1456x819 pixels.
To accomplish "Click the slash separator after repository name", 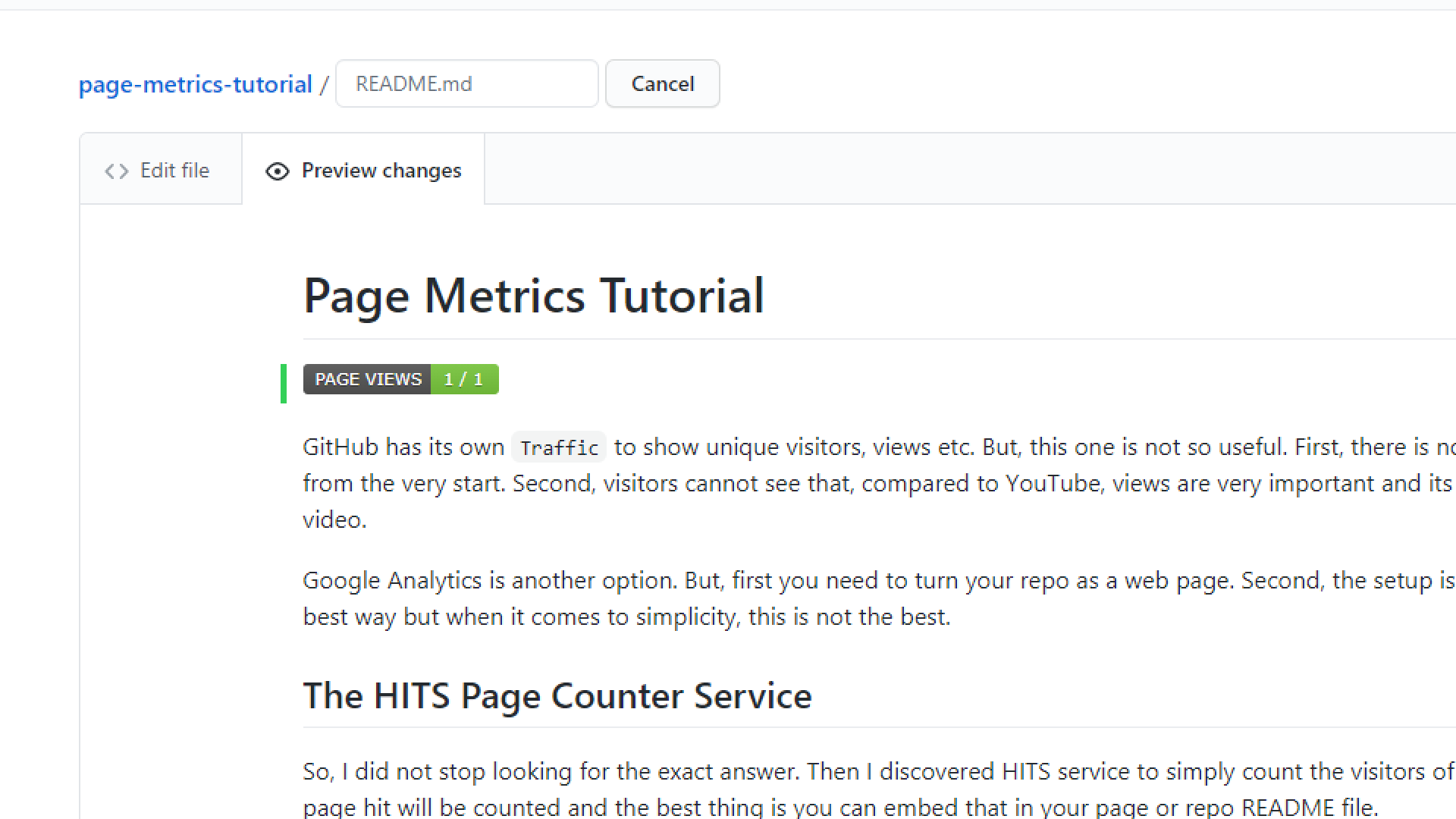I will [324, 84].
